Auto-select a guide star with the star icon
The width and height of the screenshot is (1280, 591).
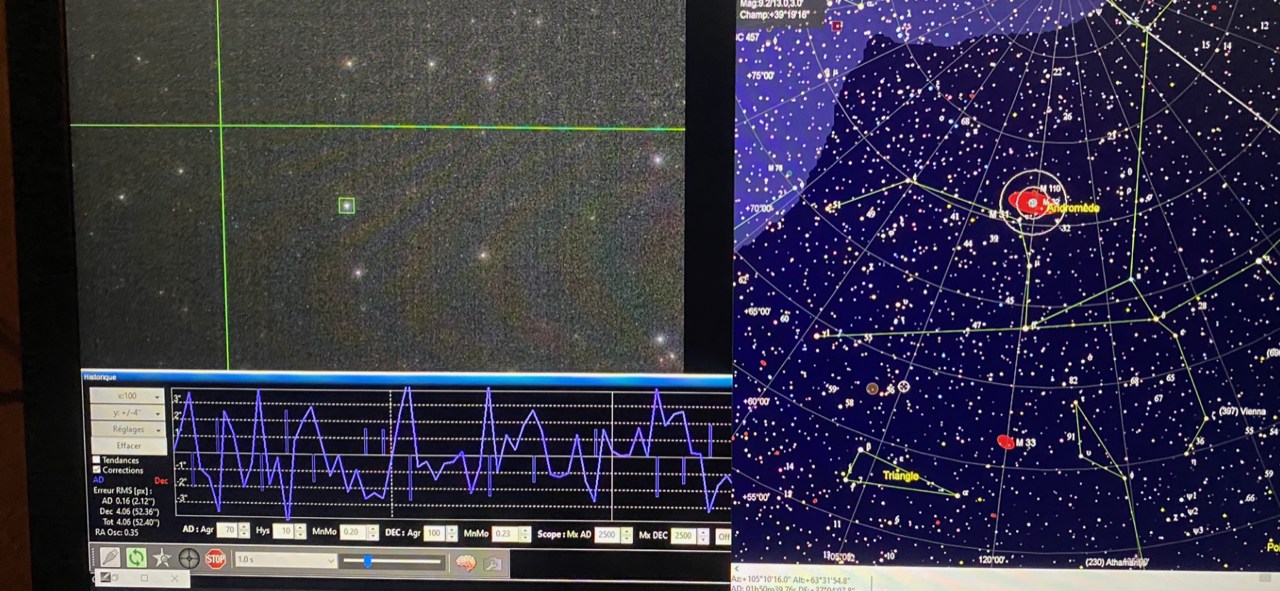[162, 558]
